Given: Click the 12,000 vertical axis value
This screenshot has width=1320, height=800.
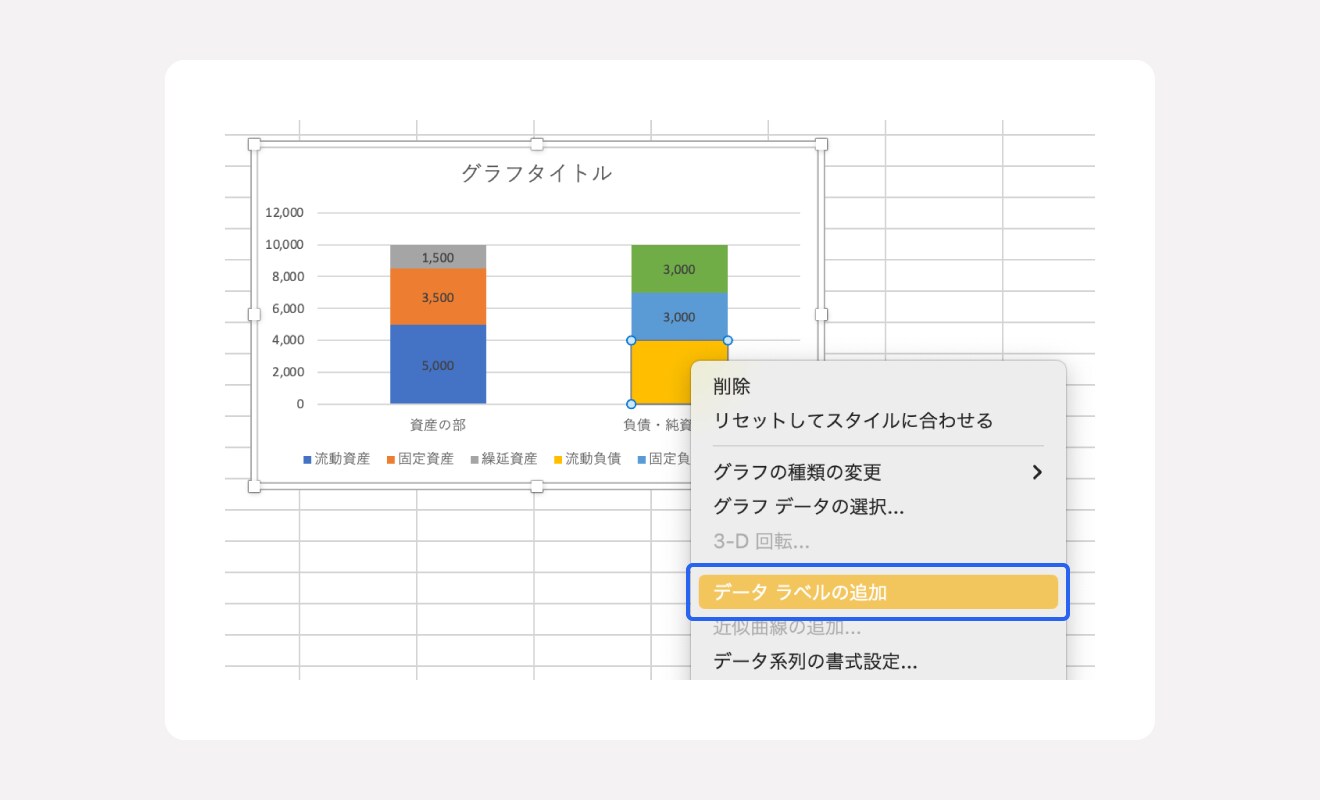Looking at the screenshot, I should tap(285, 212).
